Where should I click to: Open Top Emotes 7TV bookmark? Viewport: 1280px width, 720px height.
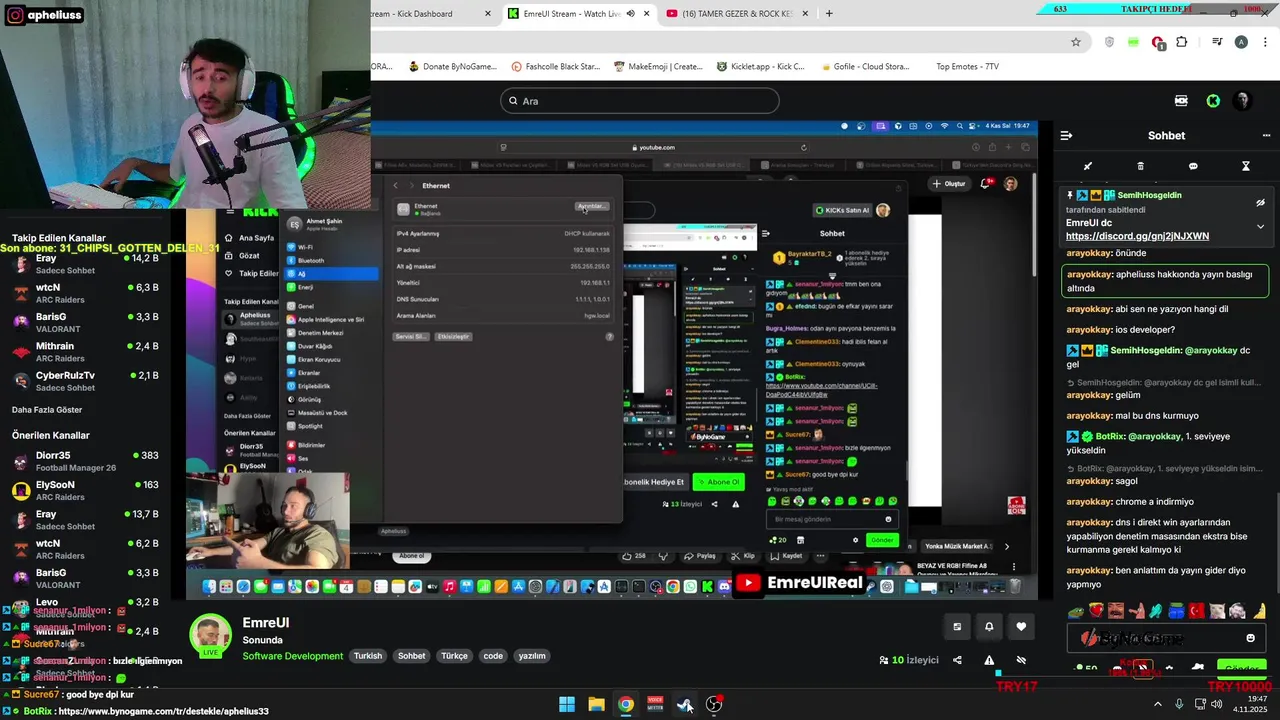(x=966, y=67)
